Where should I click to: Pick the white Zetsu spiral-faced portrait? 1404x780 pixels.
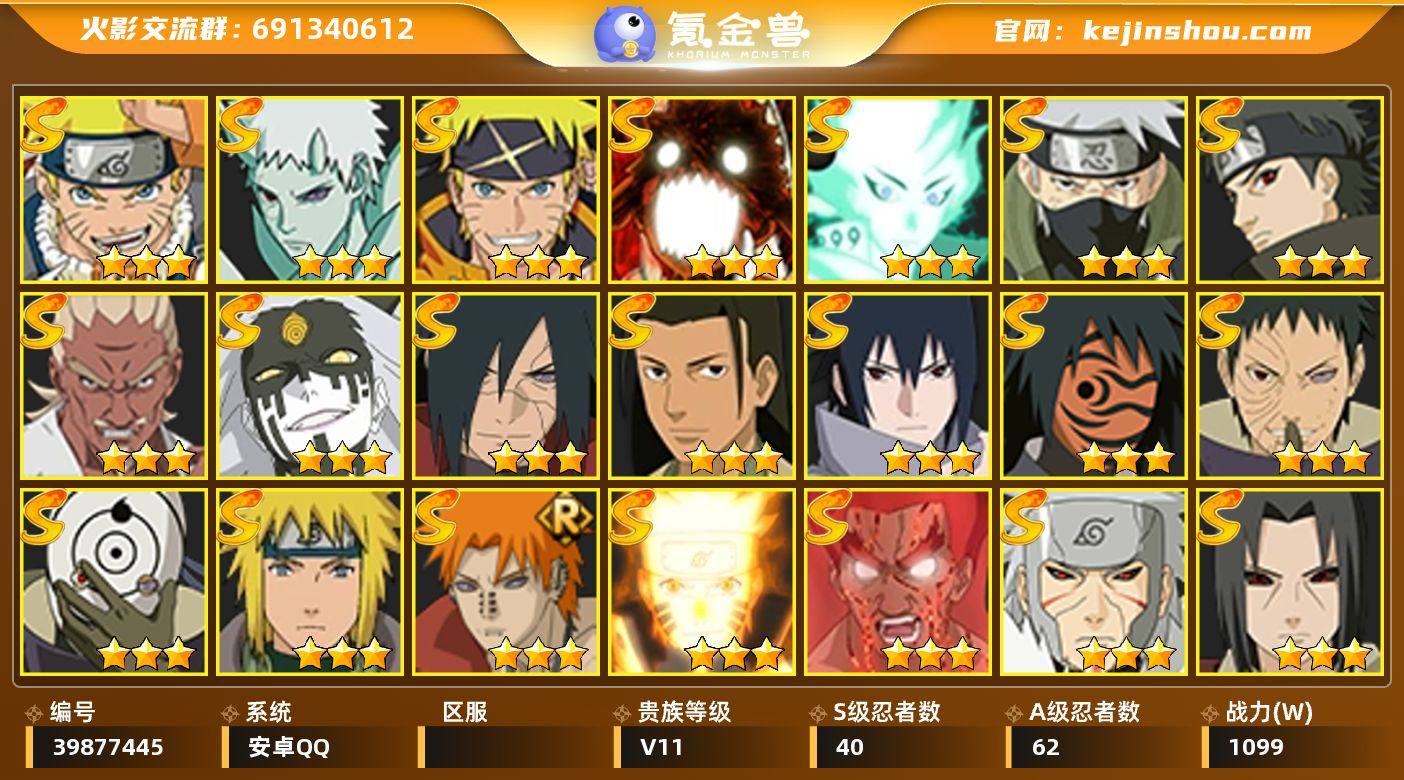point(310,385)
